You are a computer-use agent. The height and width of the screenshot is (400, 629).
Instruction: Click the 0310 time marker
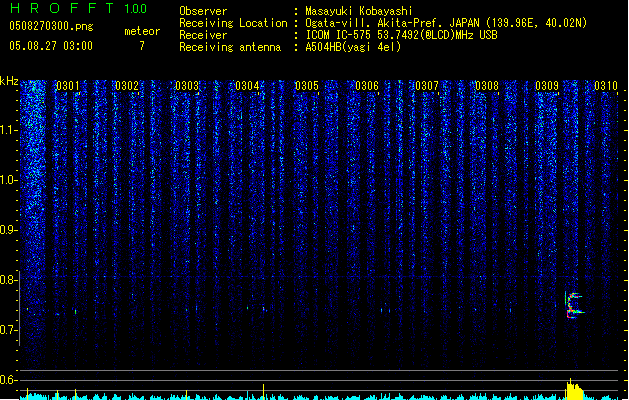pos(606,86)
